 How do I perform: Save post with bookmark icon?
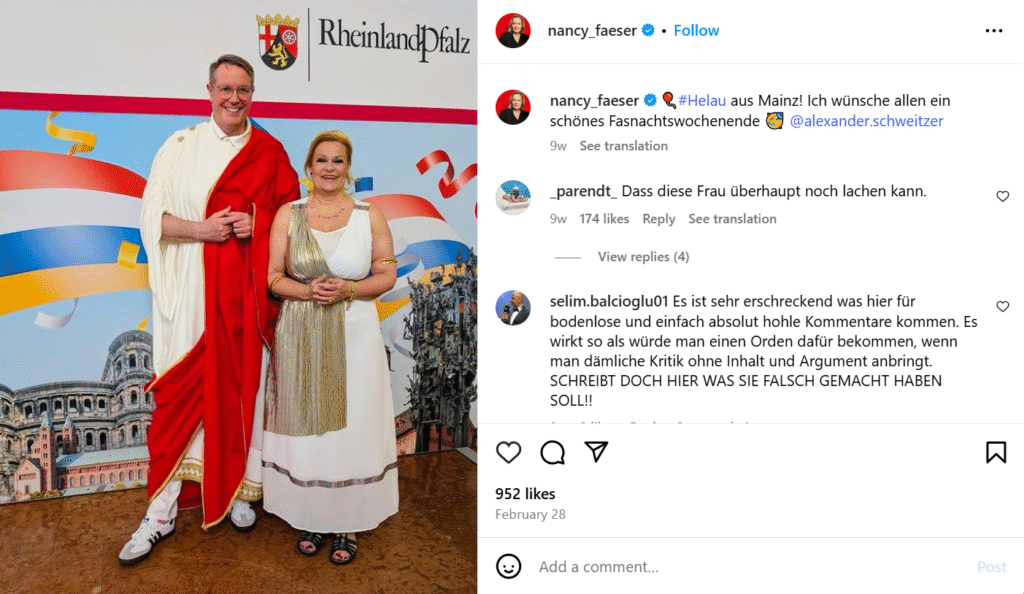tap(996, 452)
